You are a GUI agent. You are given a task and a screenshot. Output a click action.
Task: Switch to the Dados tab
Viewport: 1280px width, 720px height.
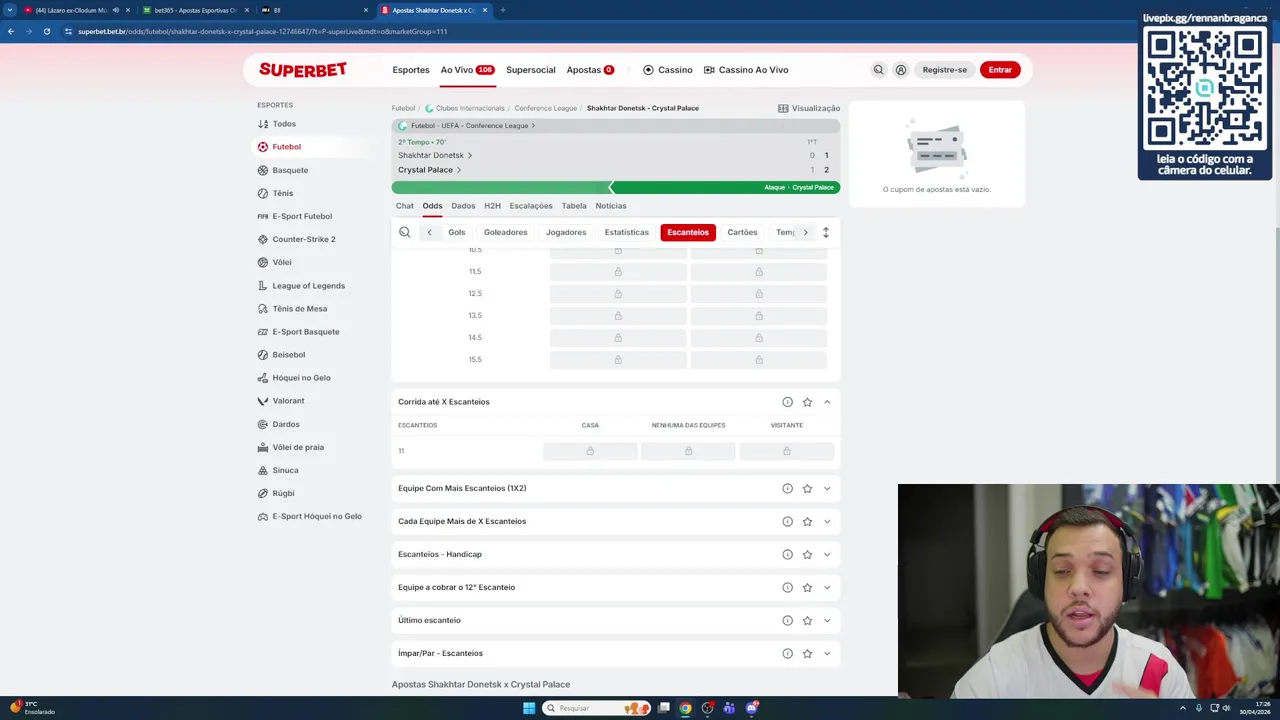463,206
